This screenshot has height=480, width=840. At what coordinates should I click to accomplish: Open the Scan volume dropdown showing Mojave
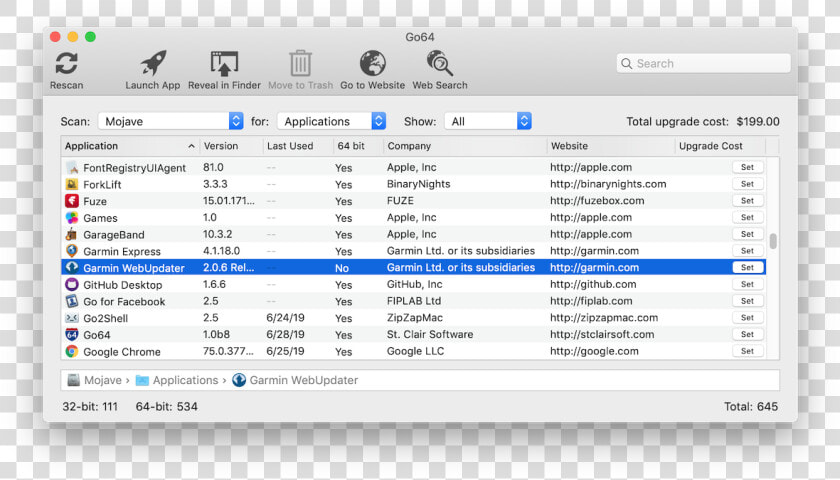tap(170, 121)
